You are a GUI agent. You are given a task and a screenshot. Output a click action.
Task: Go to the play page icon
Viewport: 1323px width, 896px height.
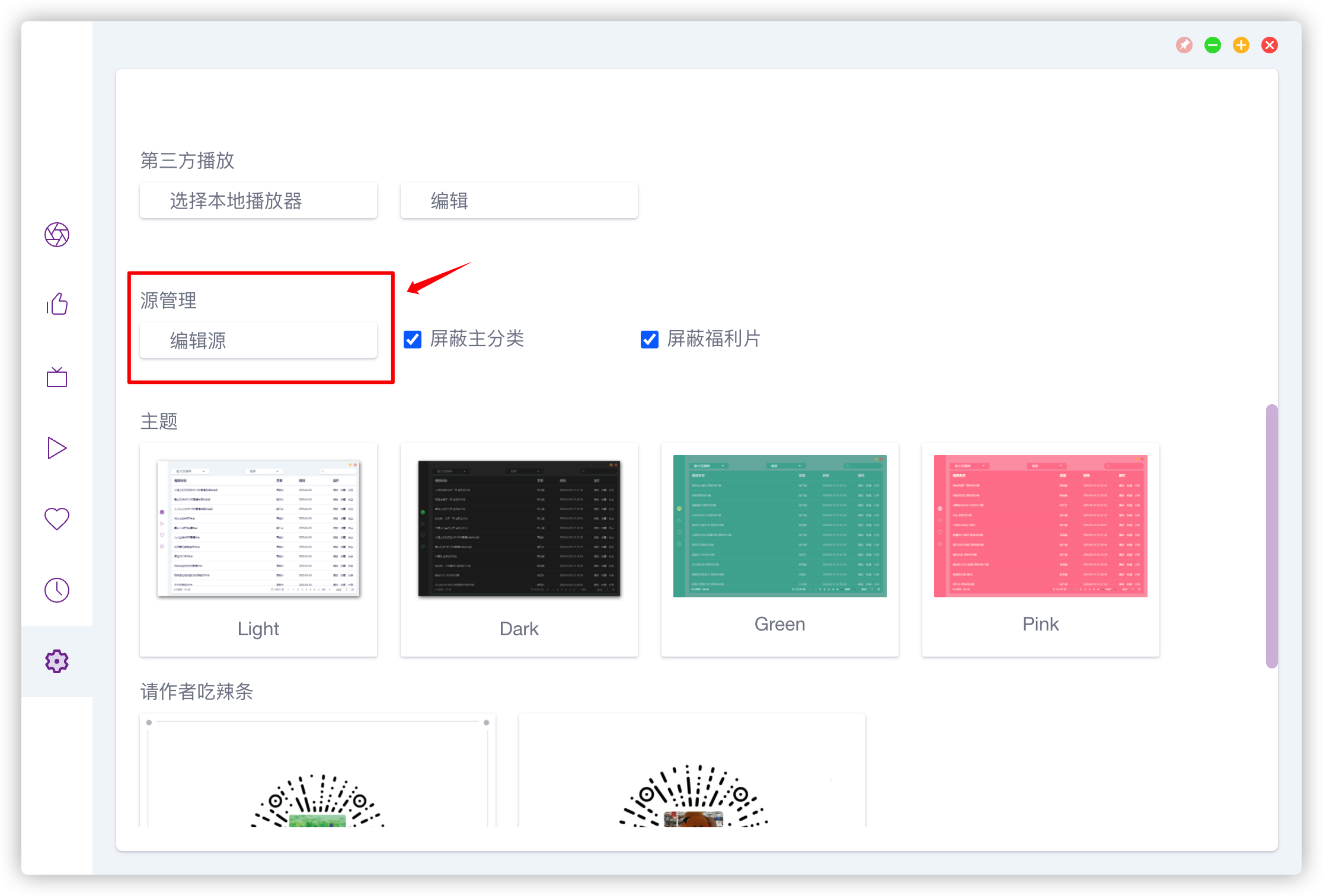[57, 448]
